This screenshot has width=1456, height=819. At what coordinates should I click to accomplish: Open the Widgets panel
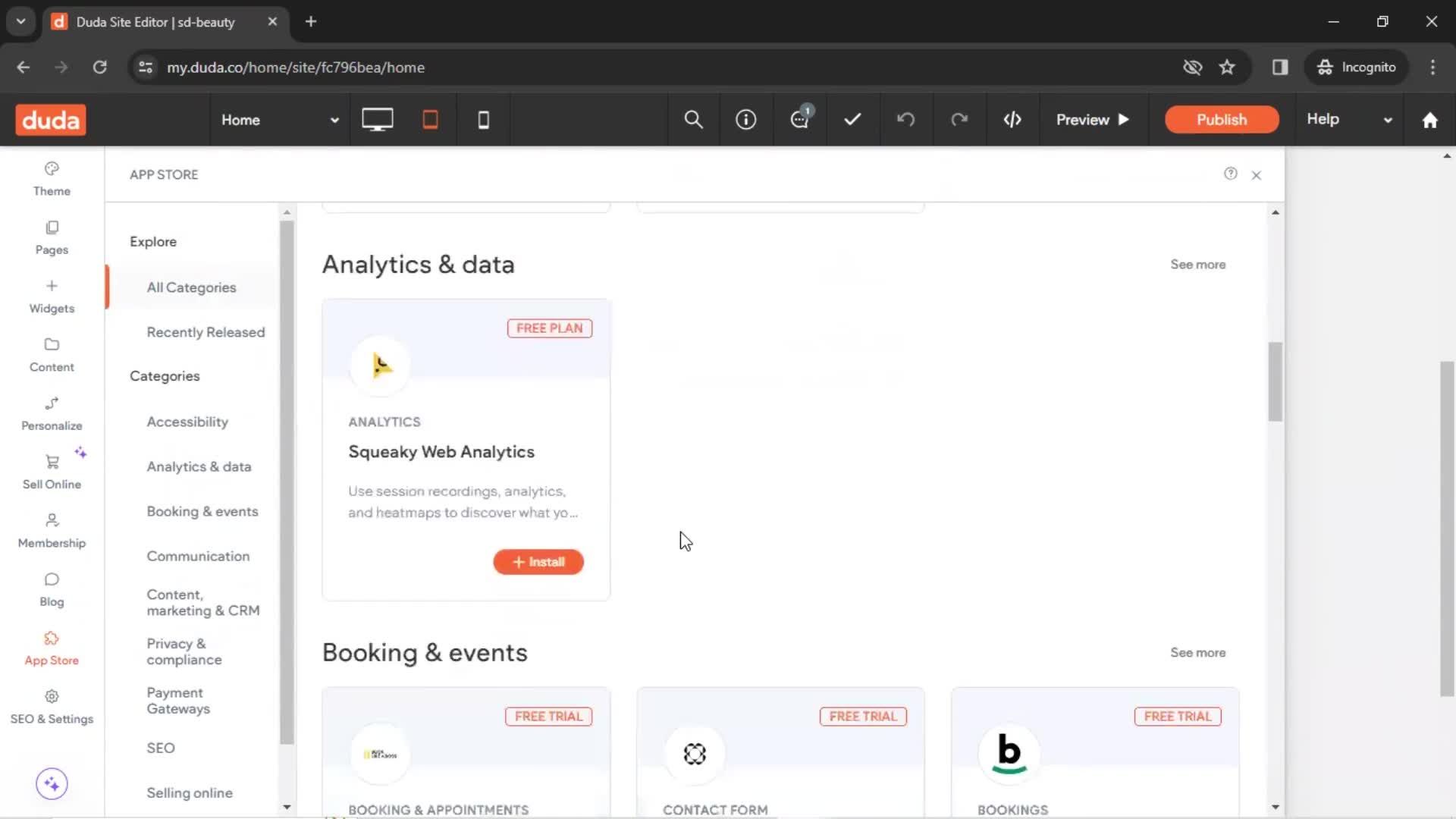pyautogui.click(x=52, y=297)
